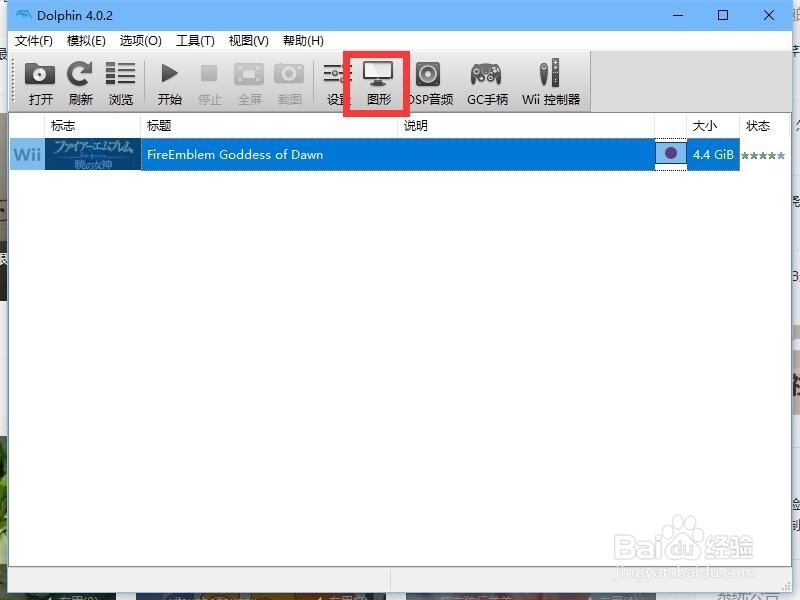Click the 全屏 (Fullscreen) toolbar icon
Image resolution: width=800 pixels, height=600 pixels.
(x=249, y=74)
